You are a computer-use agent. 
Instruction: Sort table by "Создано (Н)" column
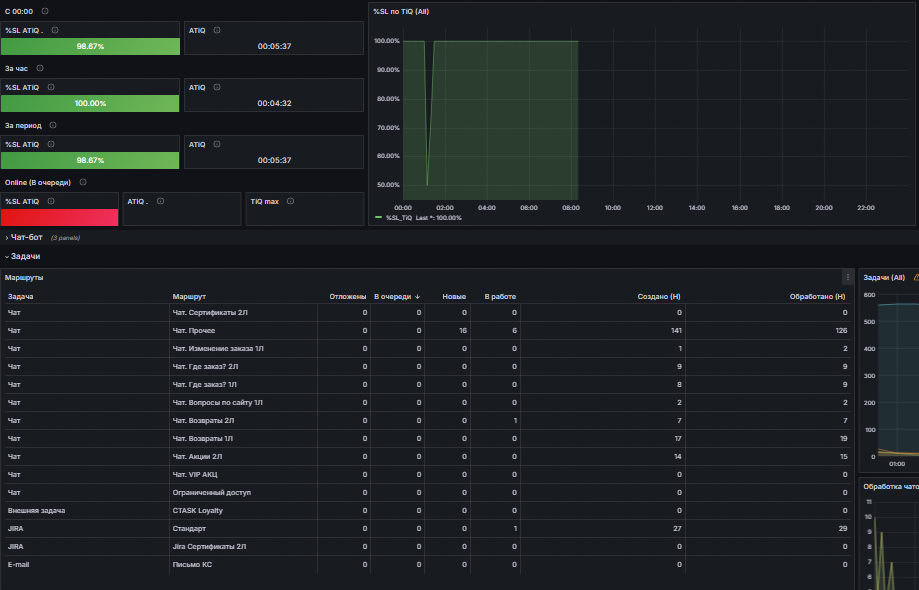(x=659, y=296)
